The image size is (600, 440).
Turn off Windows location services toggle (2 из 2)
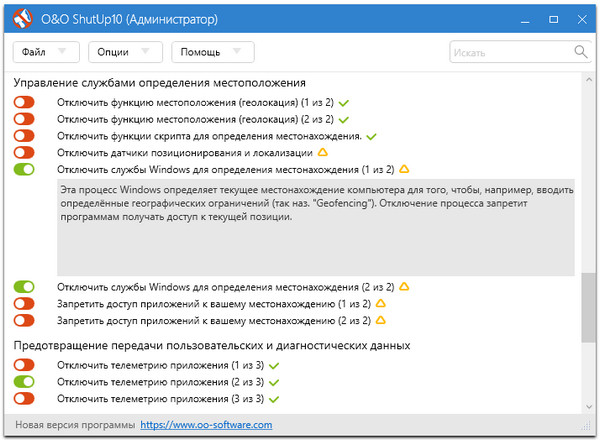tap(24, 287)
